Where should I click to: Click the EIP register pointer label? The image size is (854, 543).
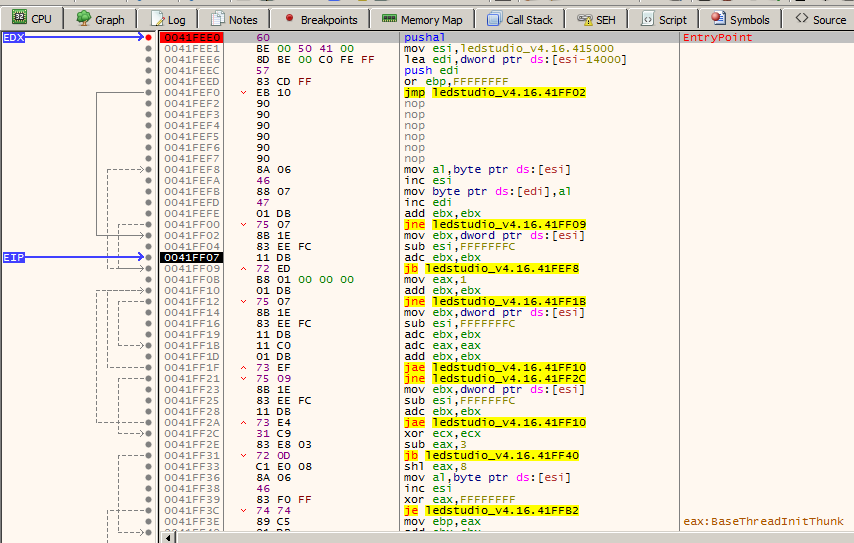tap(13, 258)
